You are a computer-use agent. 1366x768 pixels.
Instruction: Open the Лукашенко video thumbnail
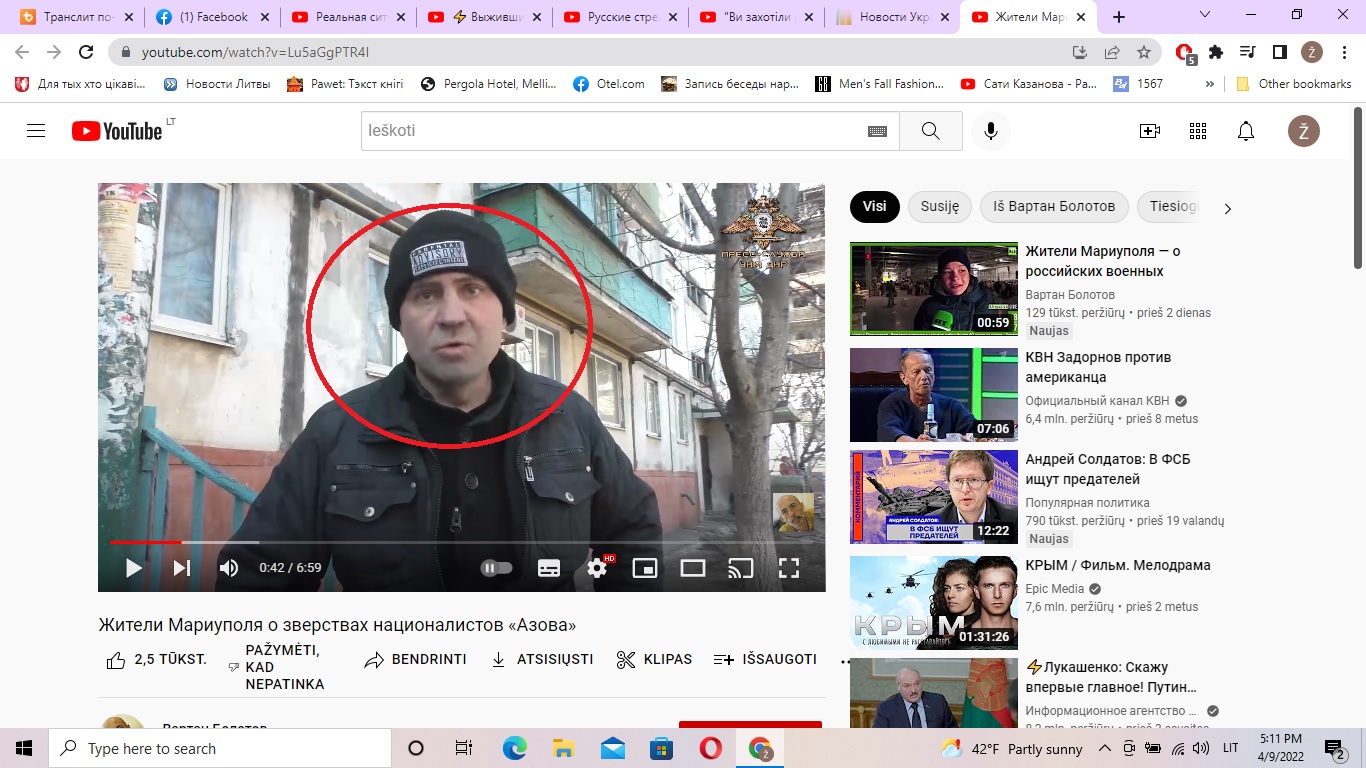[934, 693]
